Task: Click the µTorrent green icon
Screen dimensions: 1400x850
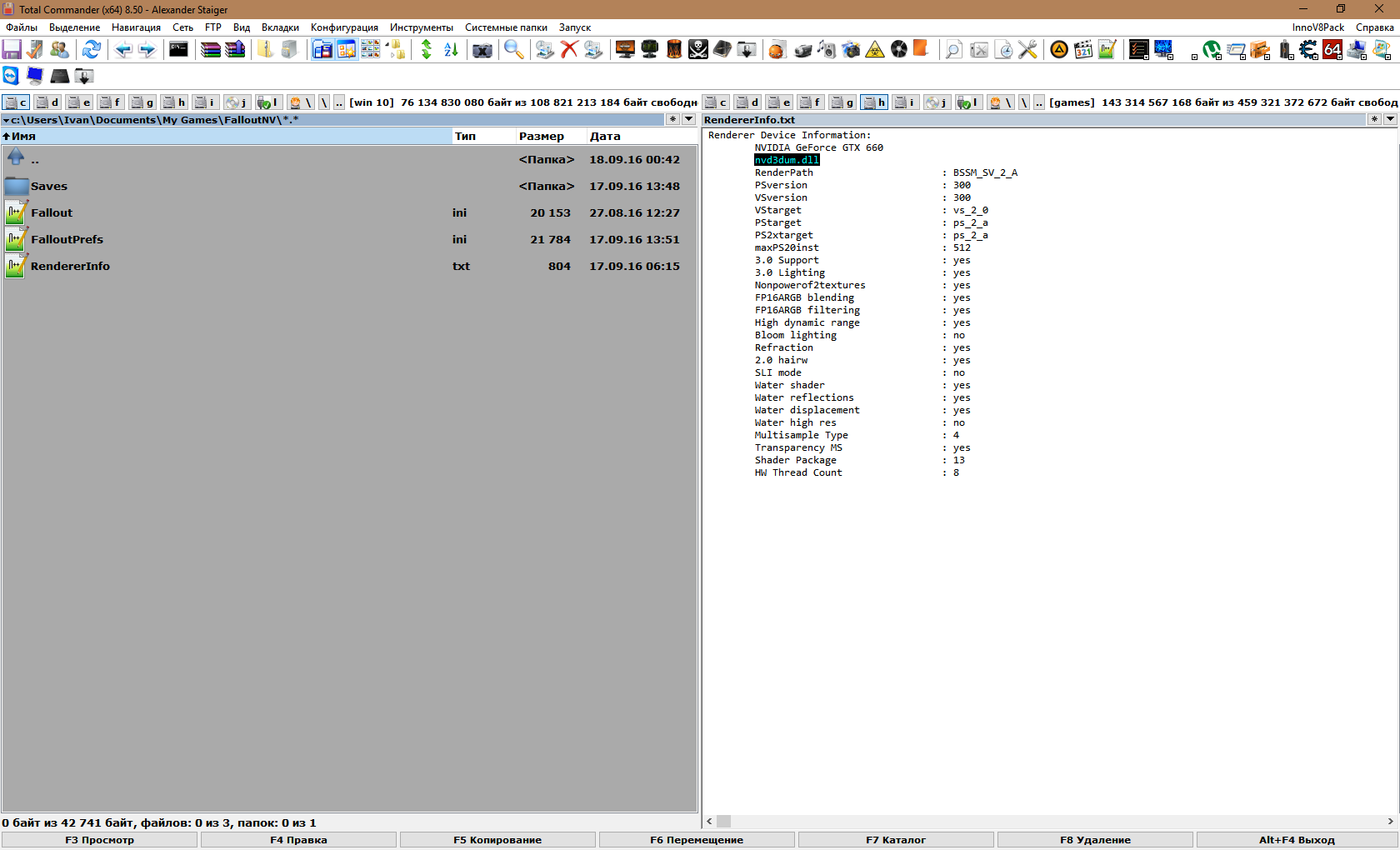Action: pos(1212,50)
